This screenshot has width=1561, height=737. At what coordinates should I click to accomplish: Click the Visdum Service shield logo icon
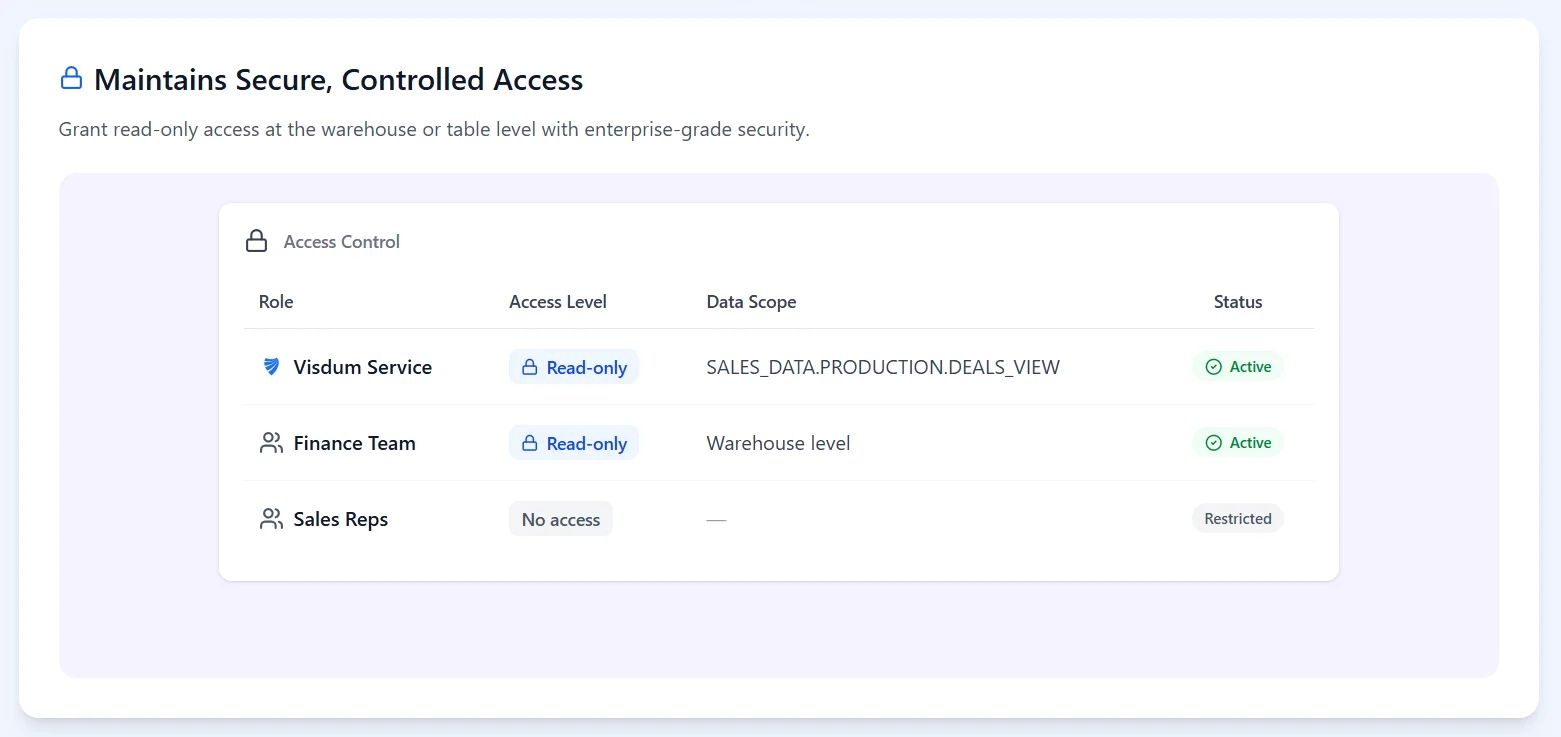point(271,367)
